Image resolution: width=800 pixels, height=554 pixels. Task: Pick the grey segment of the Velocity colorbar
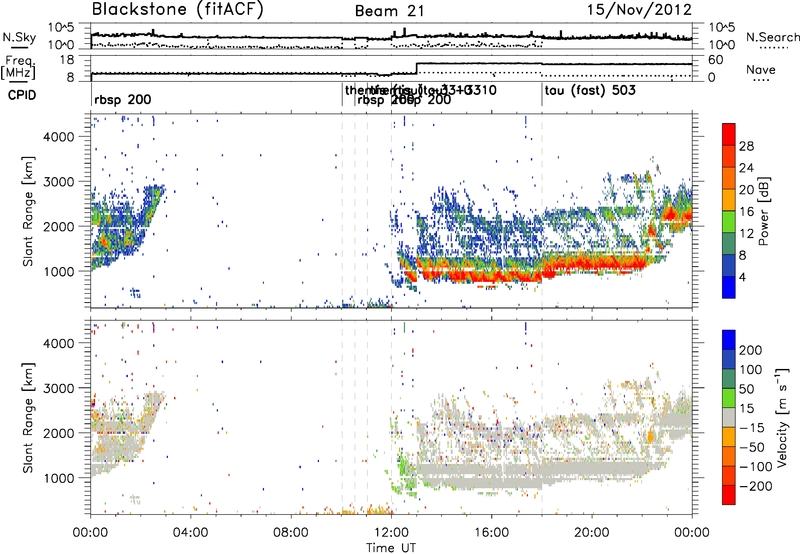(729, 418)
